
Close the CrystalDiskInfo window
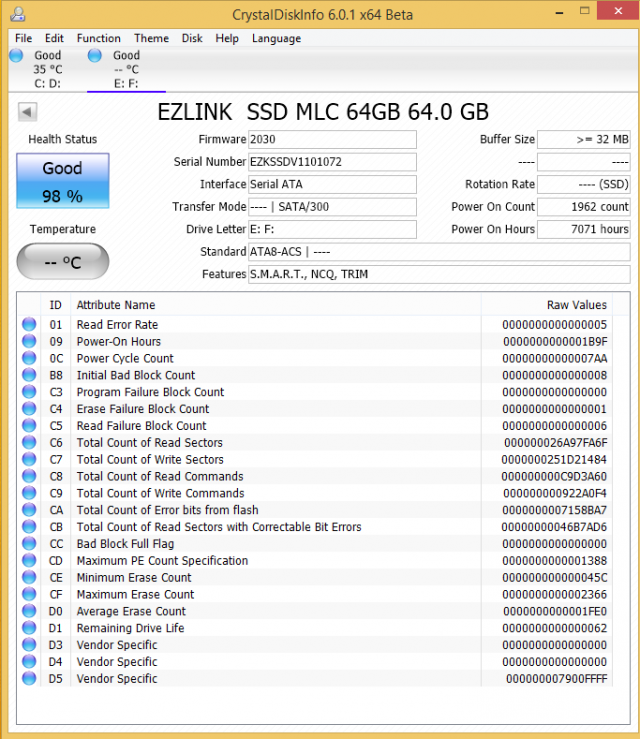(618, 11)
